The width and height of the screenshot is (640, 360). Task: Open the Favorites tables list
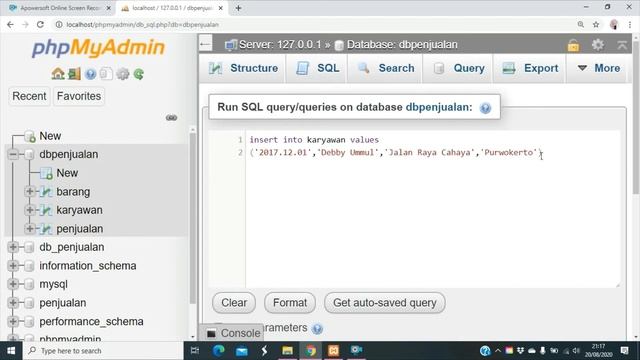pyautogui.click(x=79, y=96)
